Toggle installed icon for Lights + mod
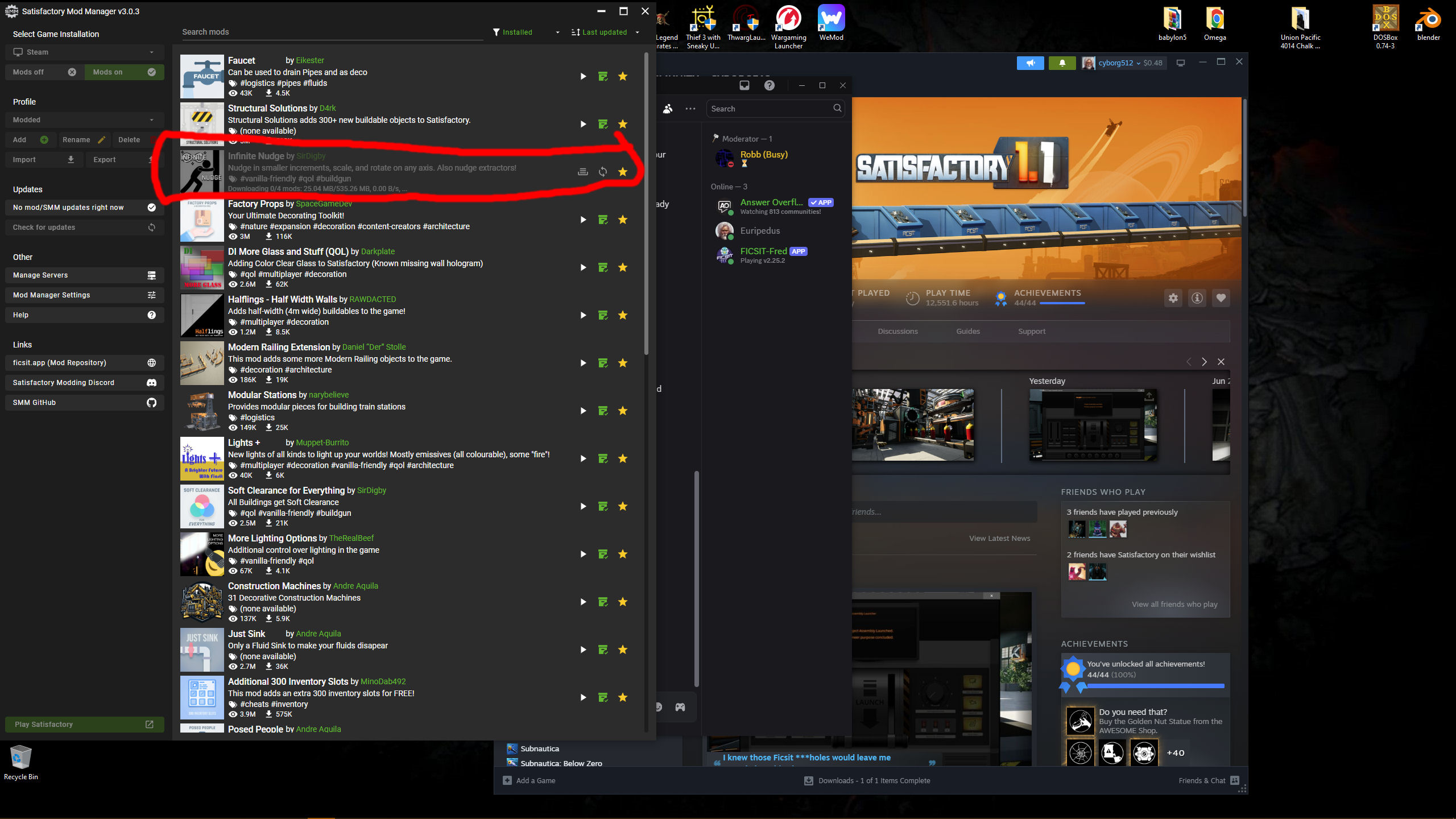The height and width of the screenshot is (819, 1456). pyautogui.click(x=603, y=458)
